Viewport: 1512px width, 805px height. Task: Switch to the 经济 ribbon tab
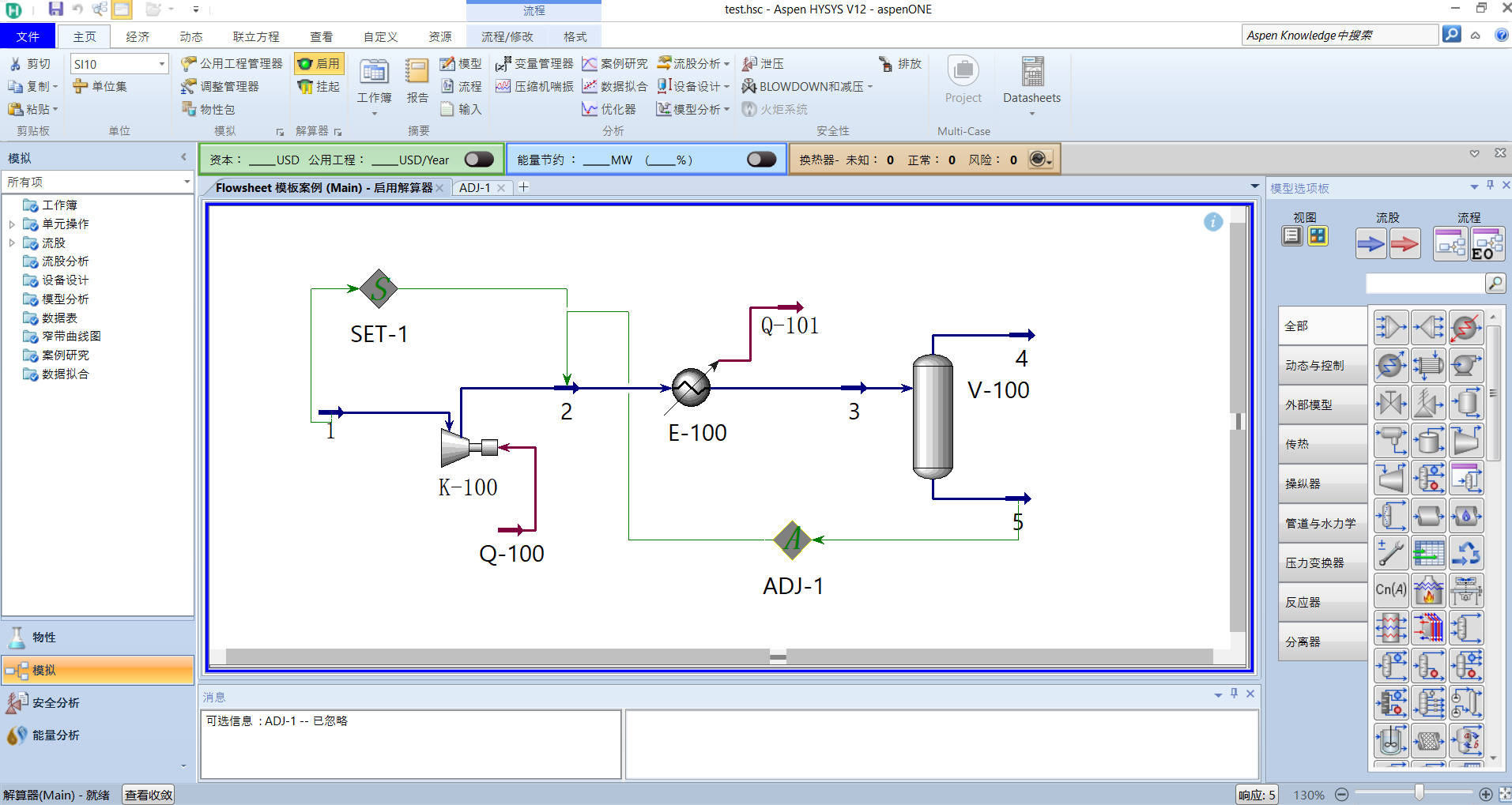[138, 36]
